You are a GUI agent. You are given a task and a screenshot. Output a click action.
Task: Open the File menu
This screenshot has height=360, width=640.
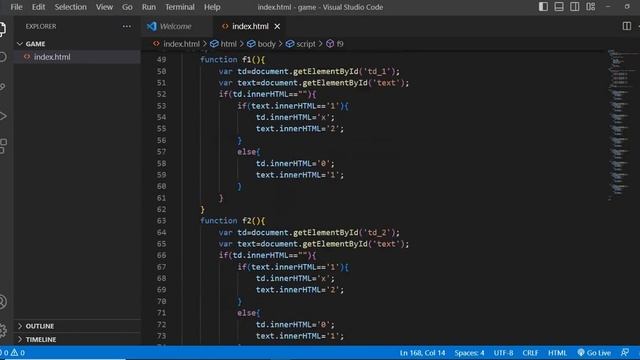[16, 7]
